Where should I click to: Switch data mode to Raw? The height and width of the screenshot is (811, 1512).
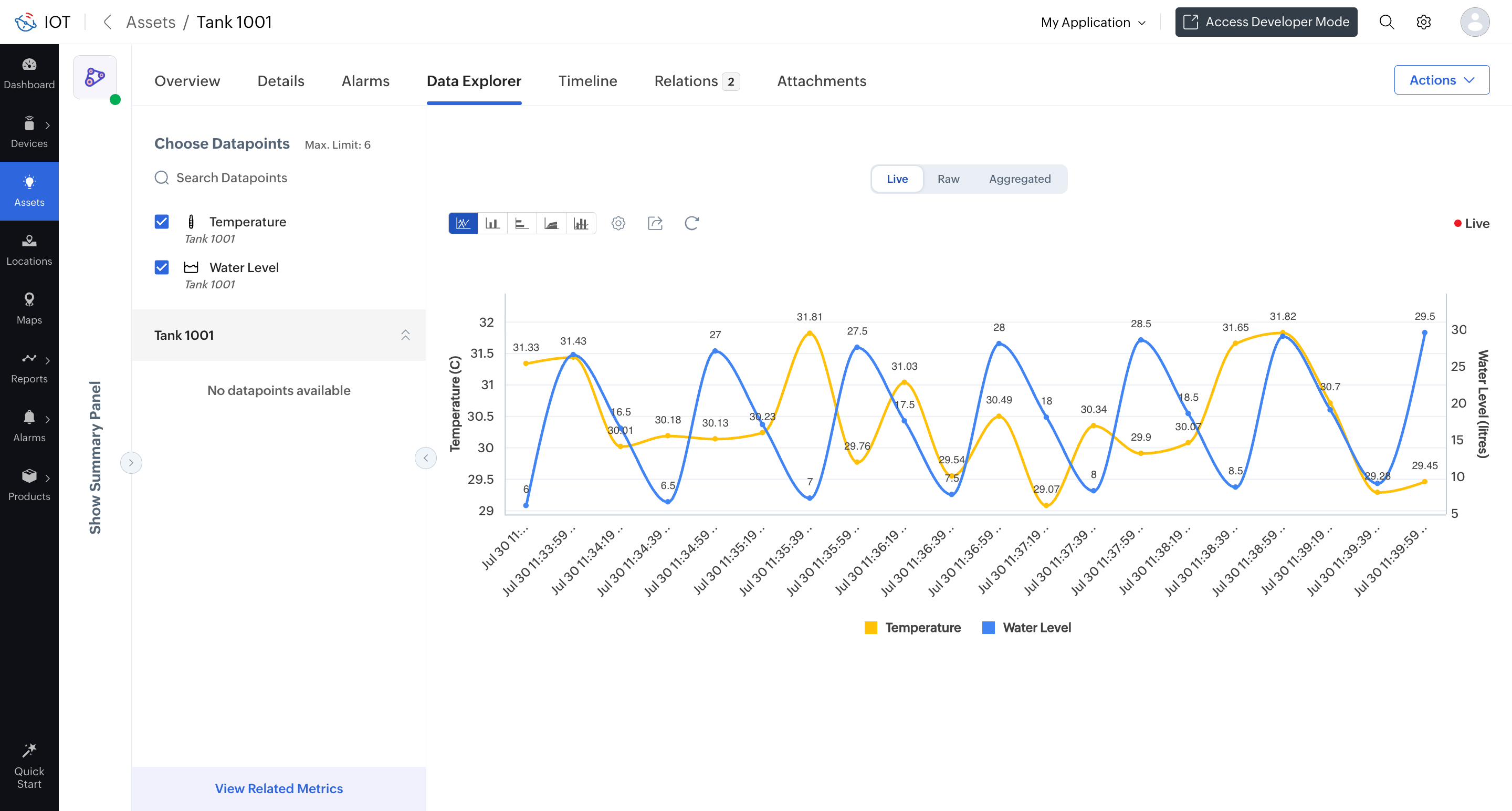[x=948, y=179]
